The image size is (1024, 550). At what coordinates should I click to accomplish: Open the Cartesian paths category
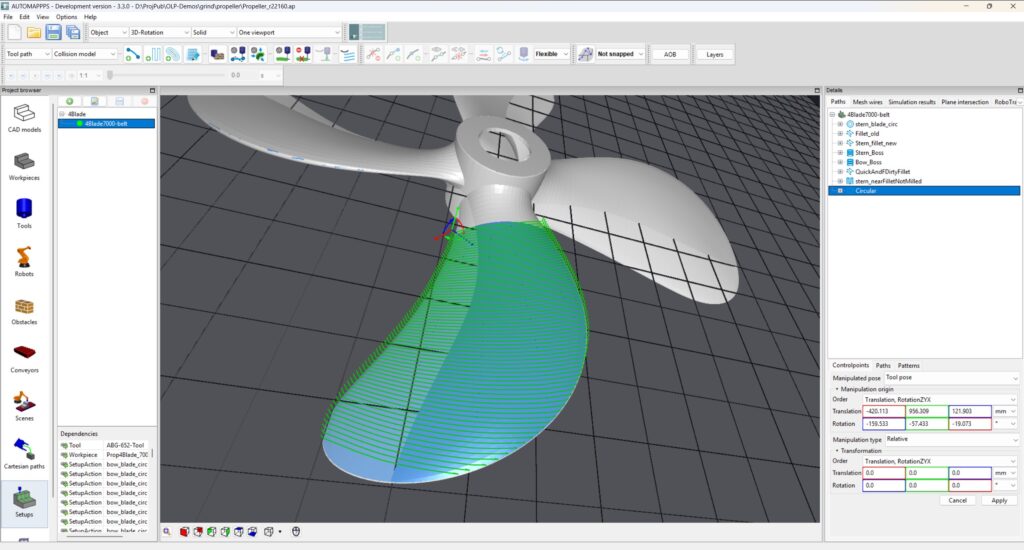tap(24, 455)
